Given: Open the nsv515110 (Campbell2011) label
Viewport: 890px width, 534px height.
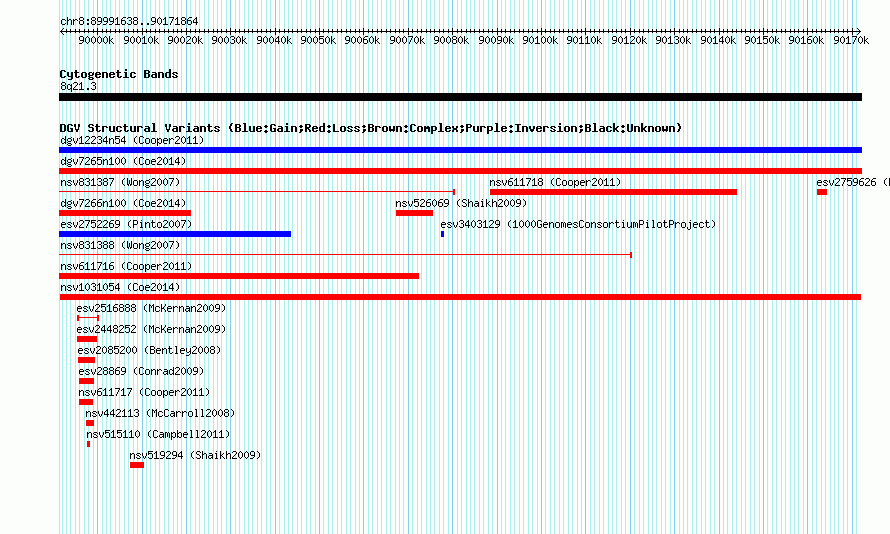Looking at the screenshot, I should click(158, 434).
